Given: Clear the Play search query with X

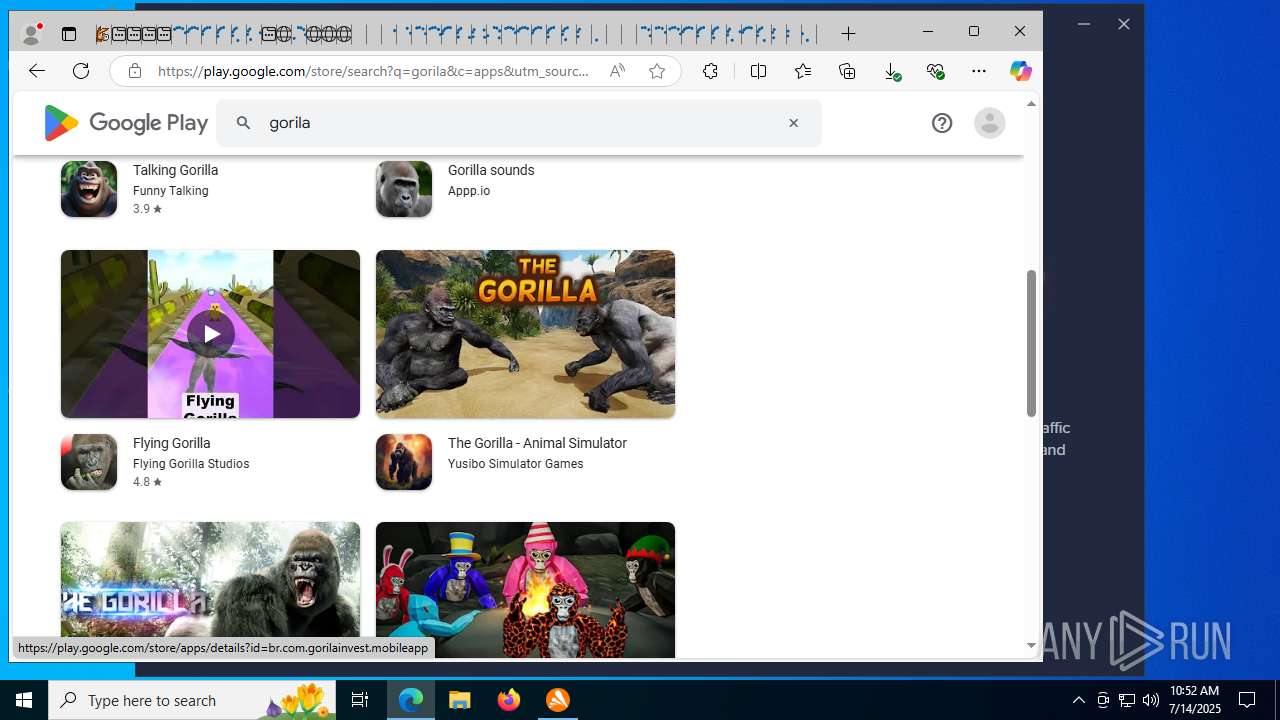Looking at the screenshot, I should coord(793,123).
